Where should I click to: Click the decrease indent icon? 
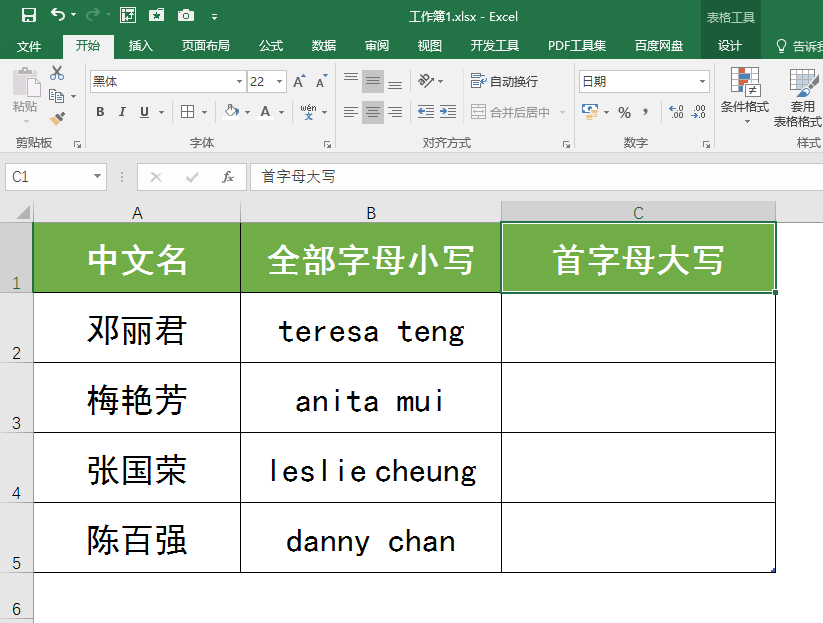click(x=426, y=111)
